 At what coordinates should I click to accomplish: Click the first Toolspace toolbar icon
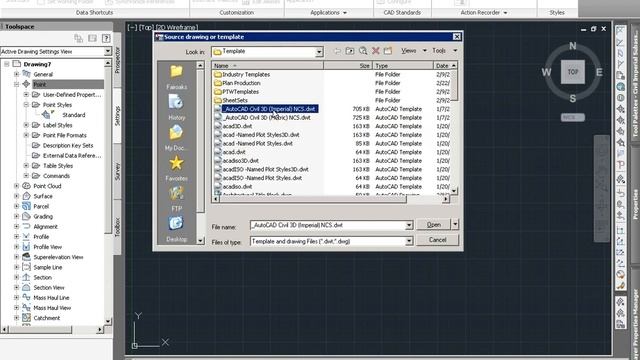(x=79, y=38)
